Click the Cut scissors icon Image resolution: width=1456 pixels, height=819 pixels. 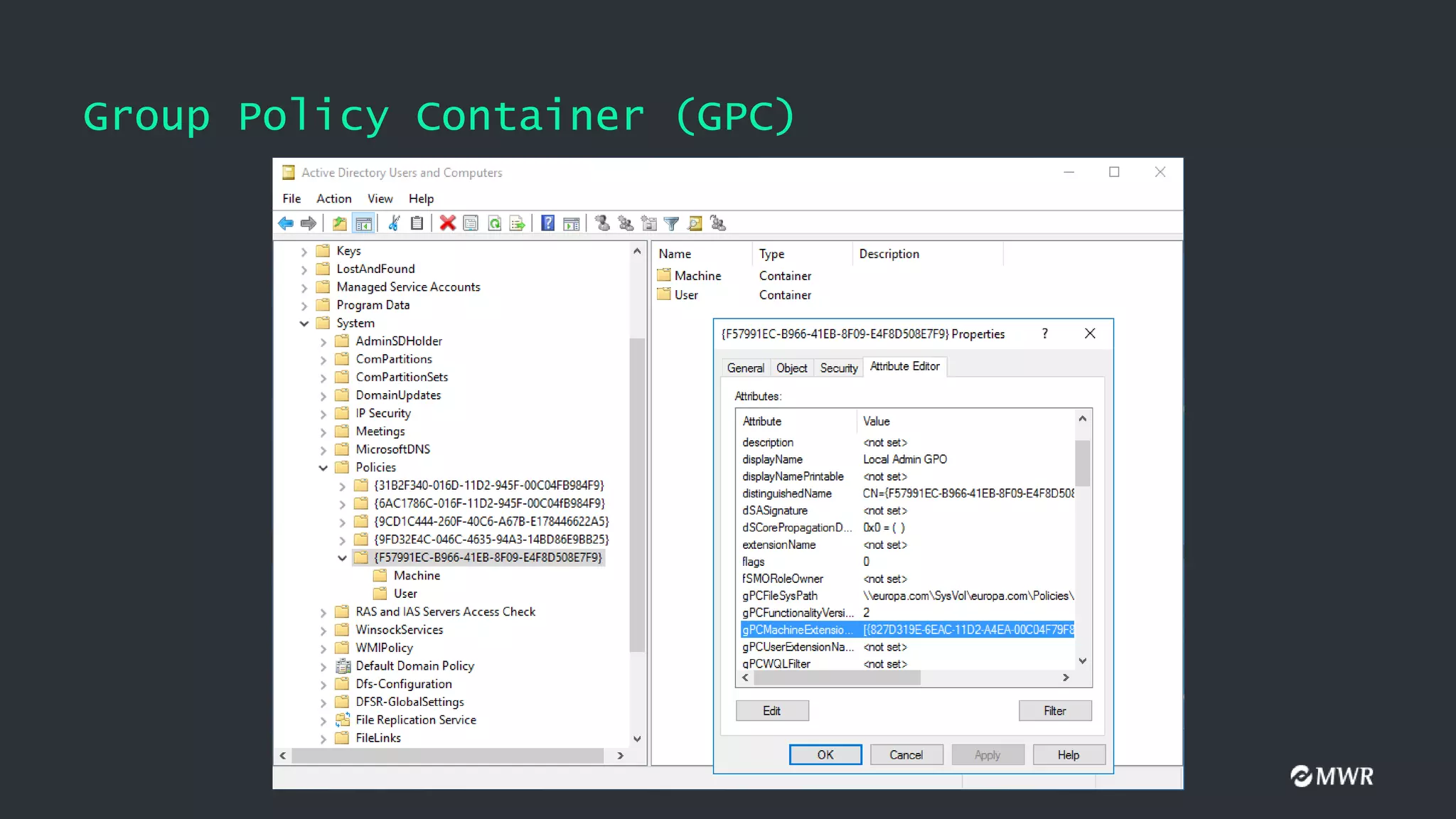(x=394, y=223)
